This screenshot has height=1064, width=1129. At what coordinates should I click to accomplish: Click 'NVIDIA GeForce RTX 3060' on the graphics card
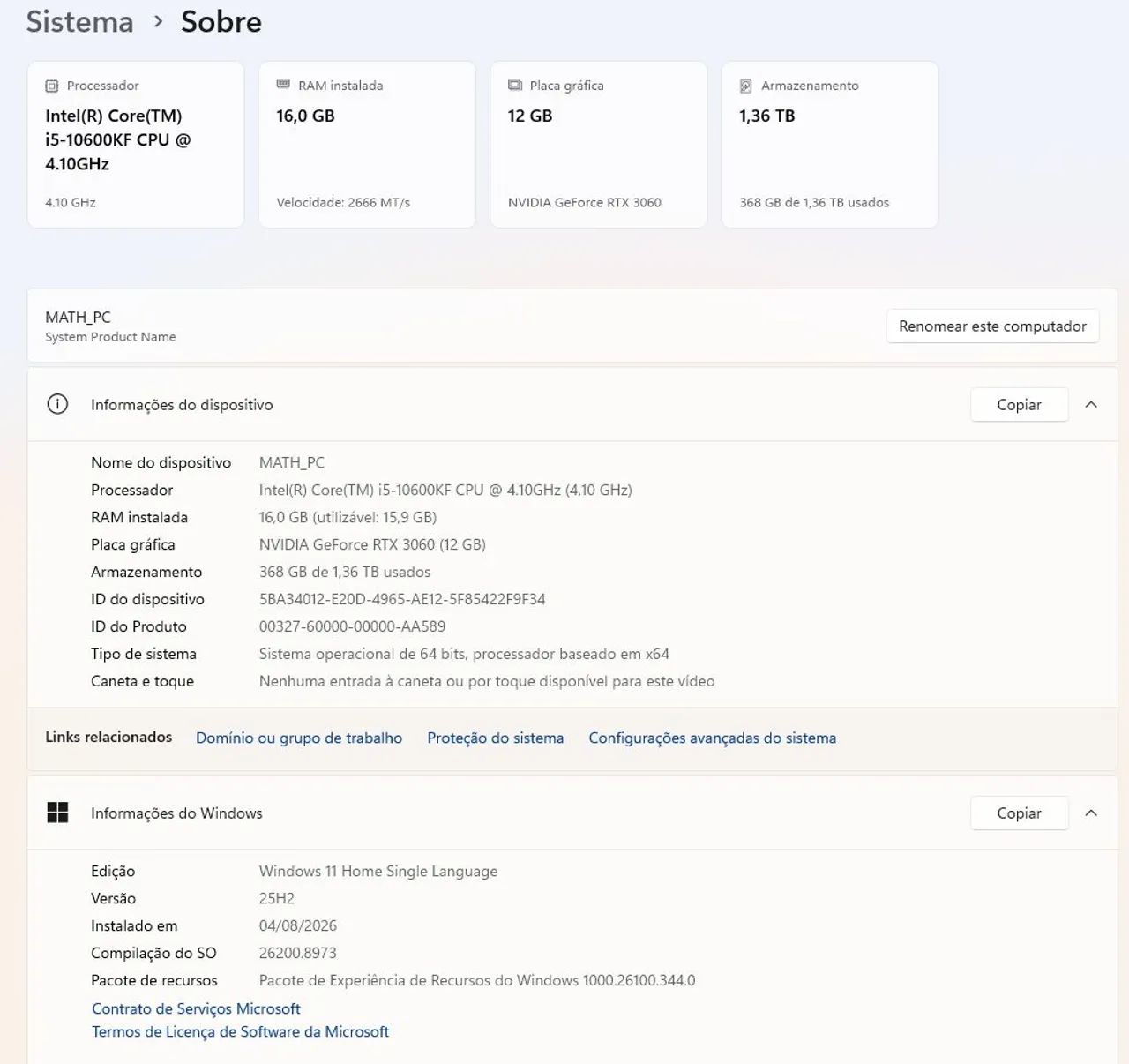(x=585, y=202)
